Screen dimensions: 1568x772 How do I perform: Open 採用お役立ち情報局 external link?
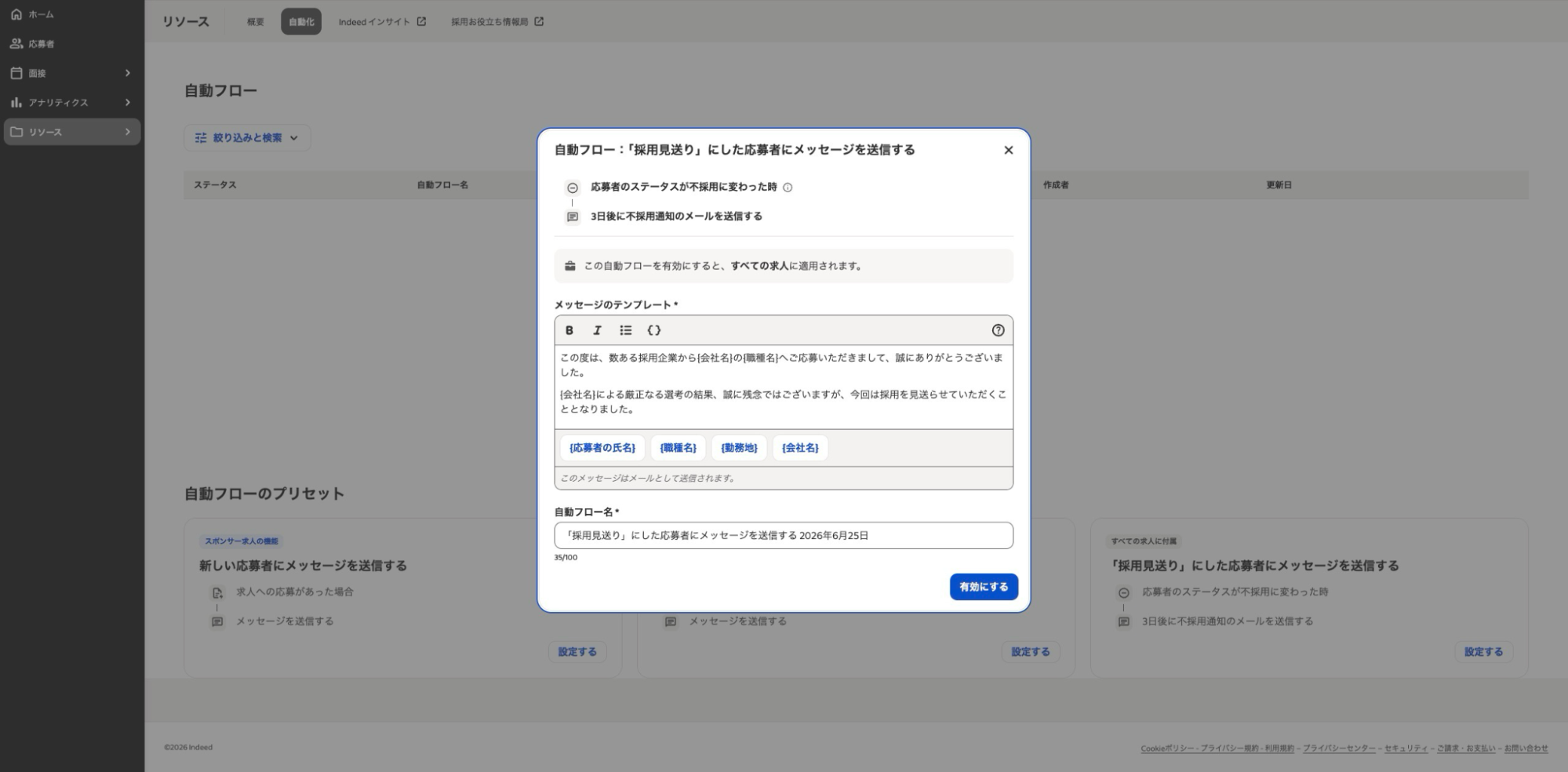pos(497,22)
